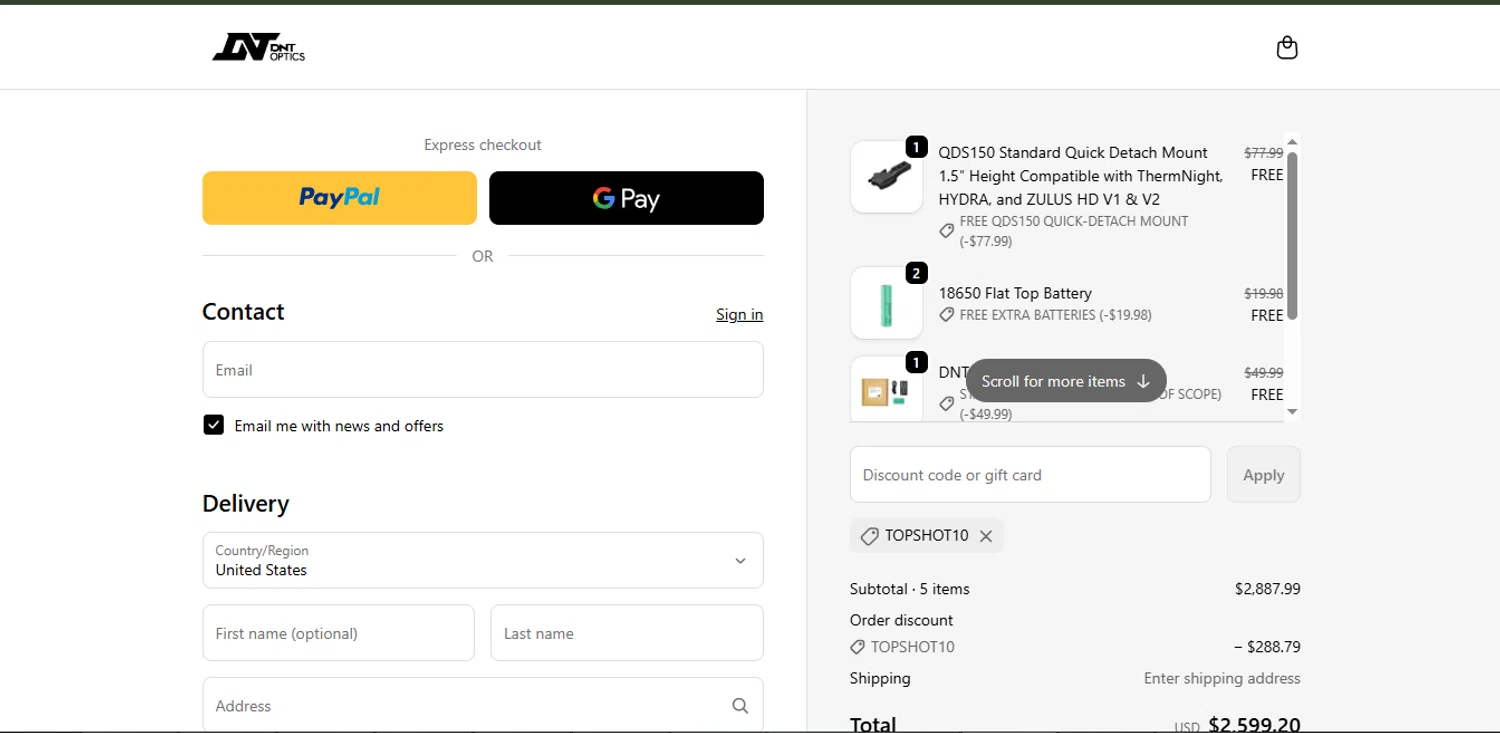The image size is (1500, 733).
Task: Open the shopping bag cart icon
Action: tap(1287, 48)
